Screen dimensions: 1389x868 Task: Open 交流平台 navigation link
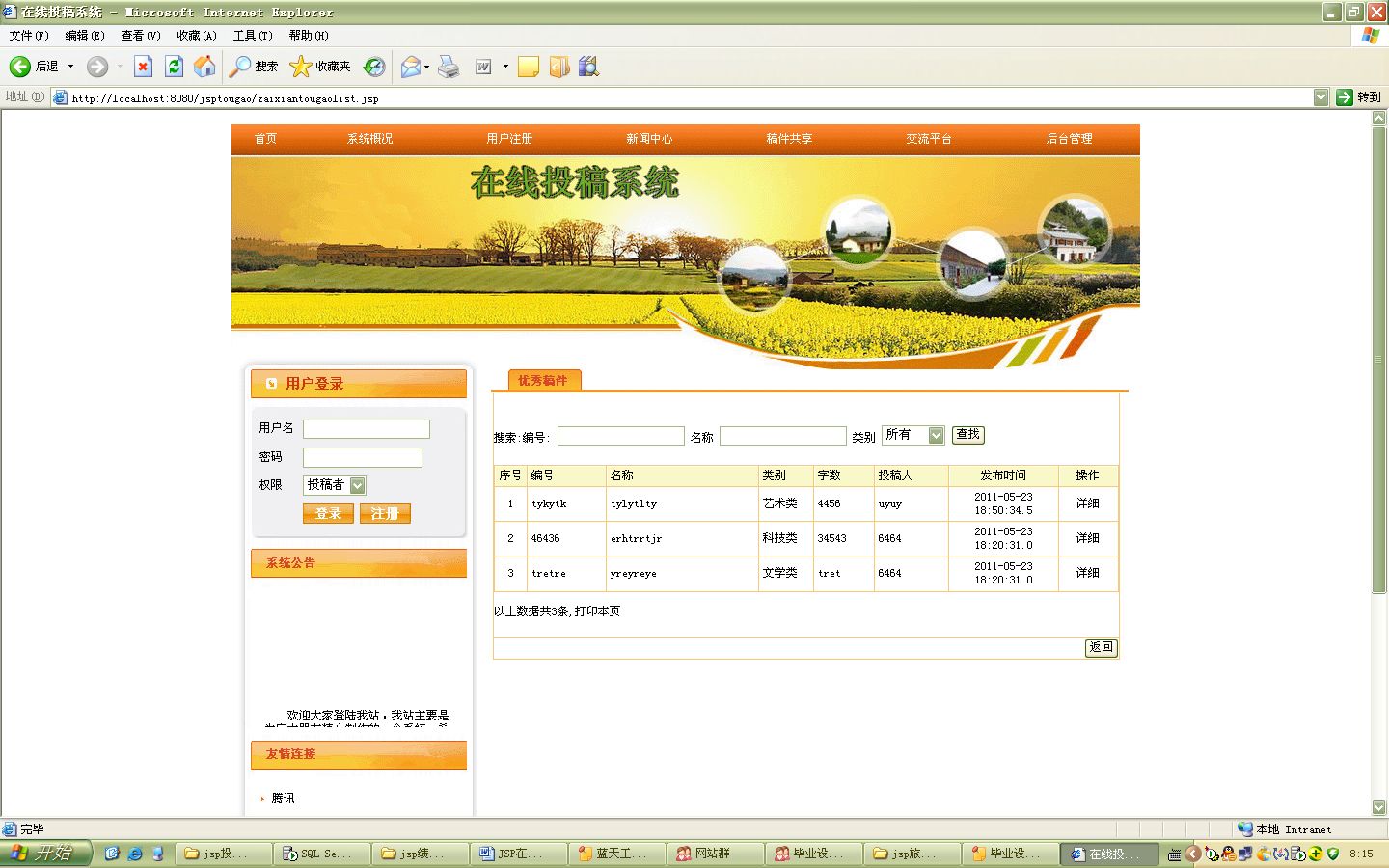[929, 139]
